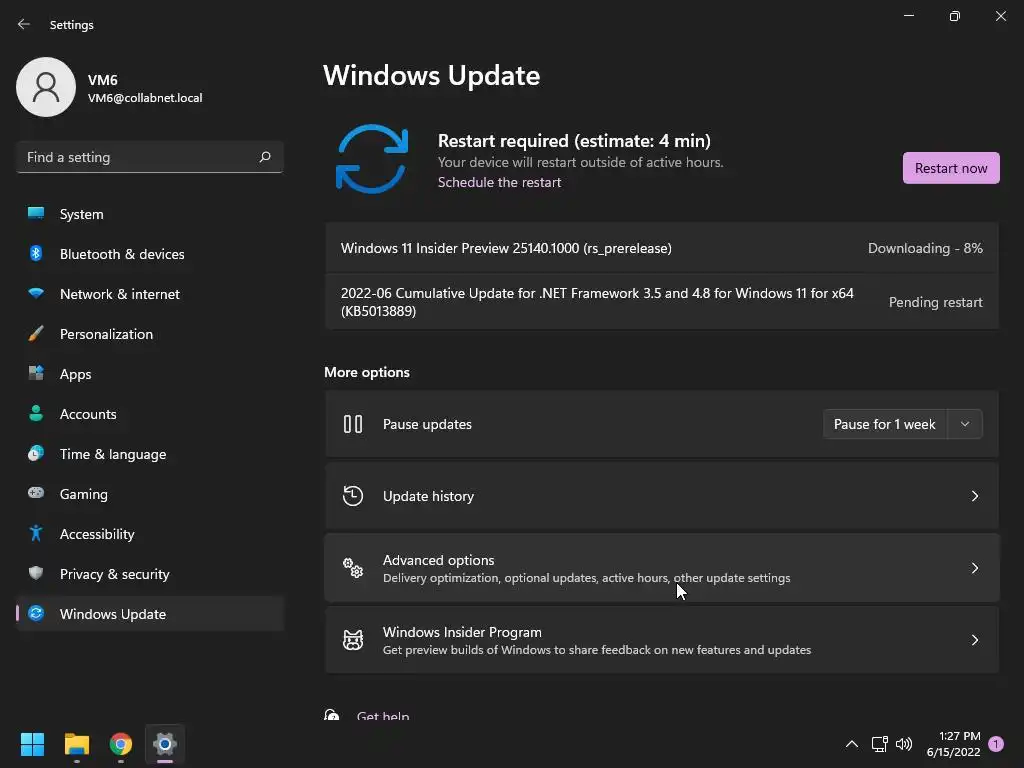Click the Bluetooth & devices icon
This screenshot has height=768, width=1024.
coord(36,254)
